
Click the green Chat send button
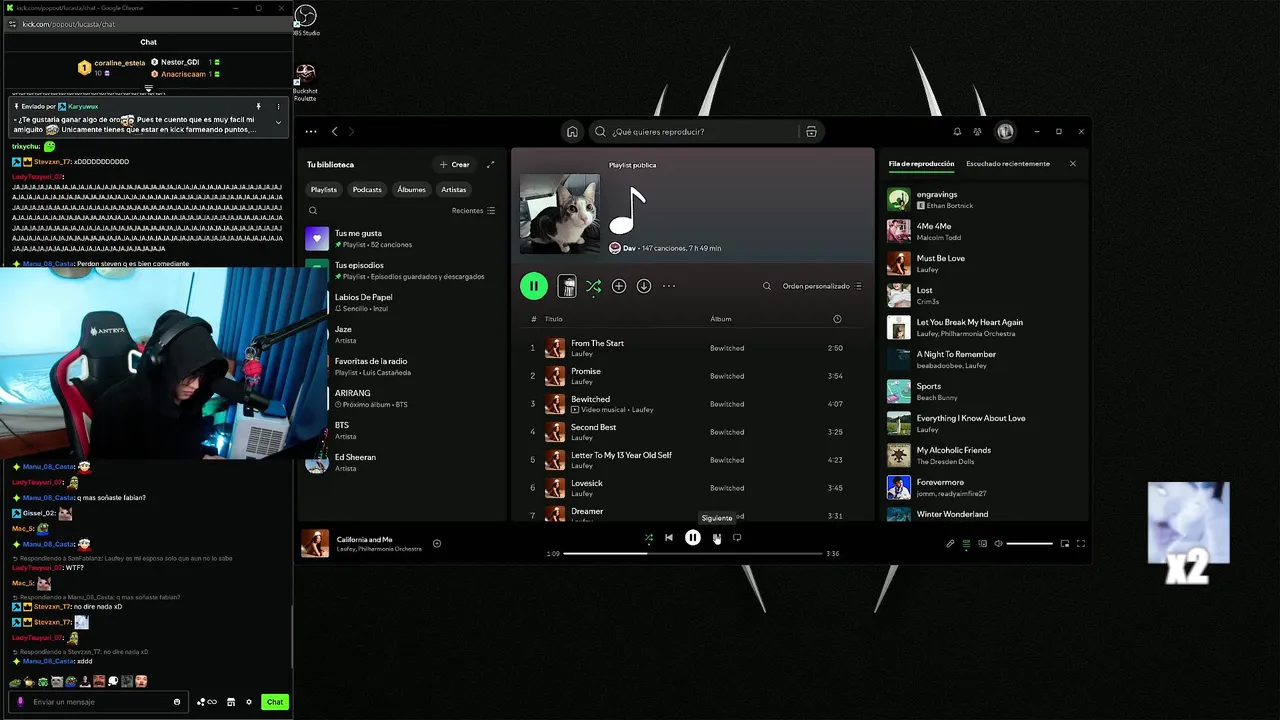[x=275, y=702]
